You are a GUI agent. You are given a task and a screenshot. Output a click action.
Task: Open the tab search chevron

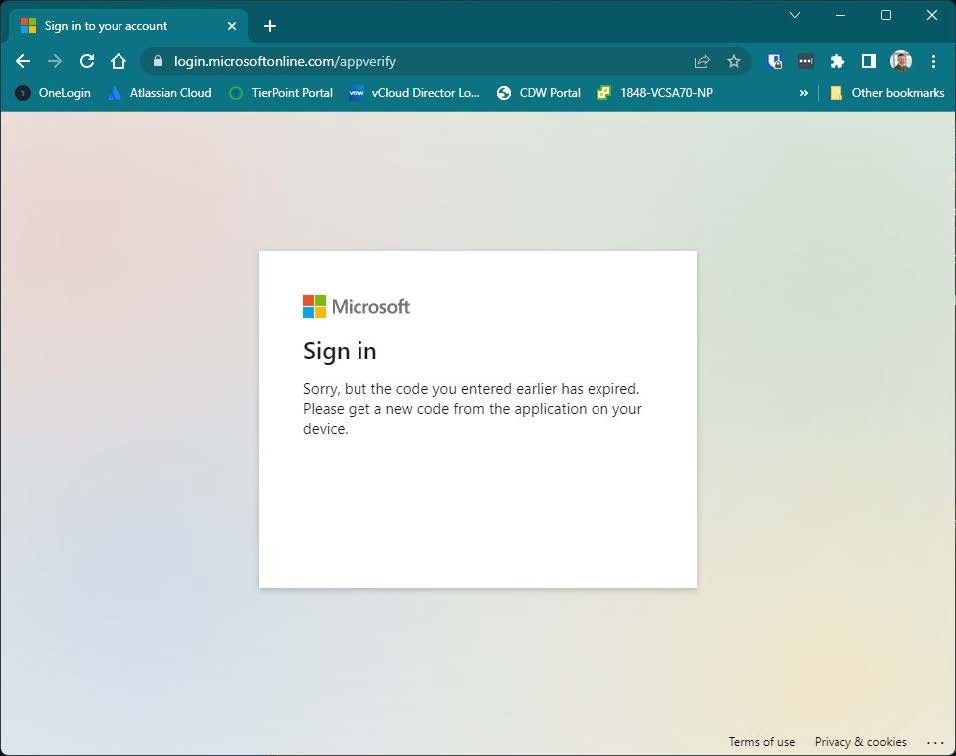tap(794, 15)
